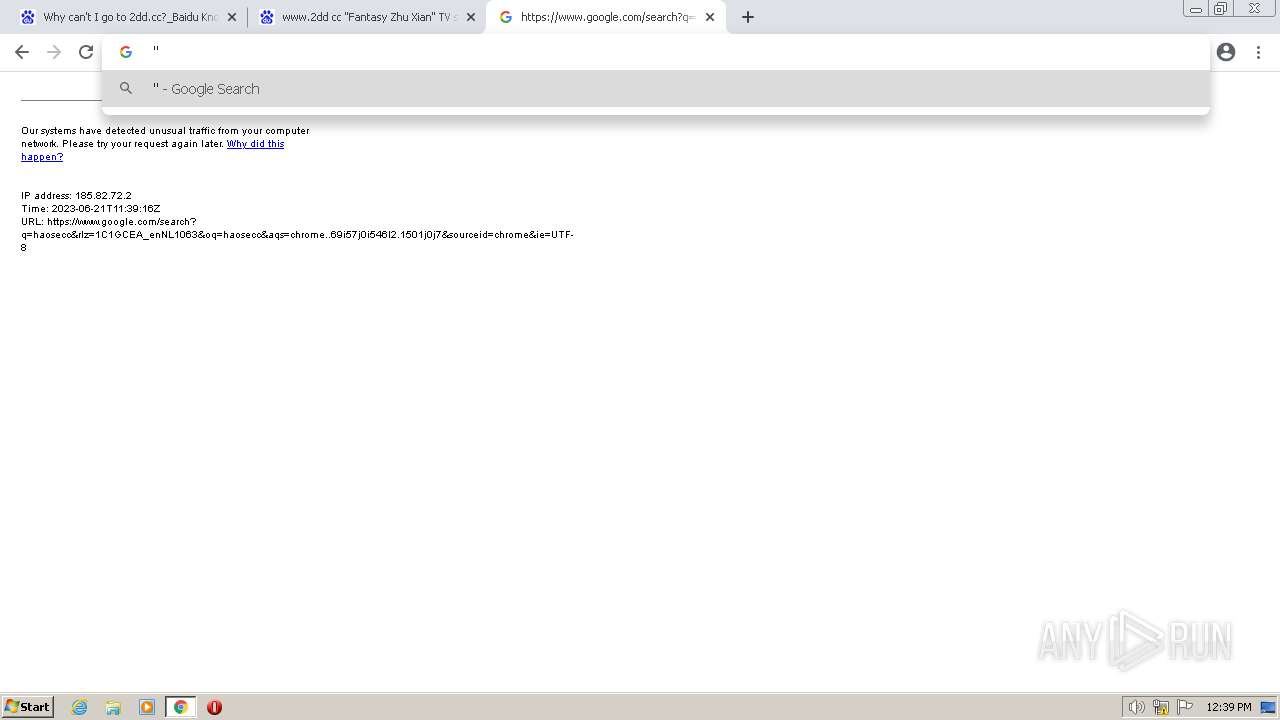Choose the '" - Google Search' suggestion
1280x720 pixels.
pyautogui.click(x=656, y=89)
